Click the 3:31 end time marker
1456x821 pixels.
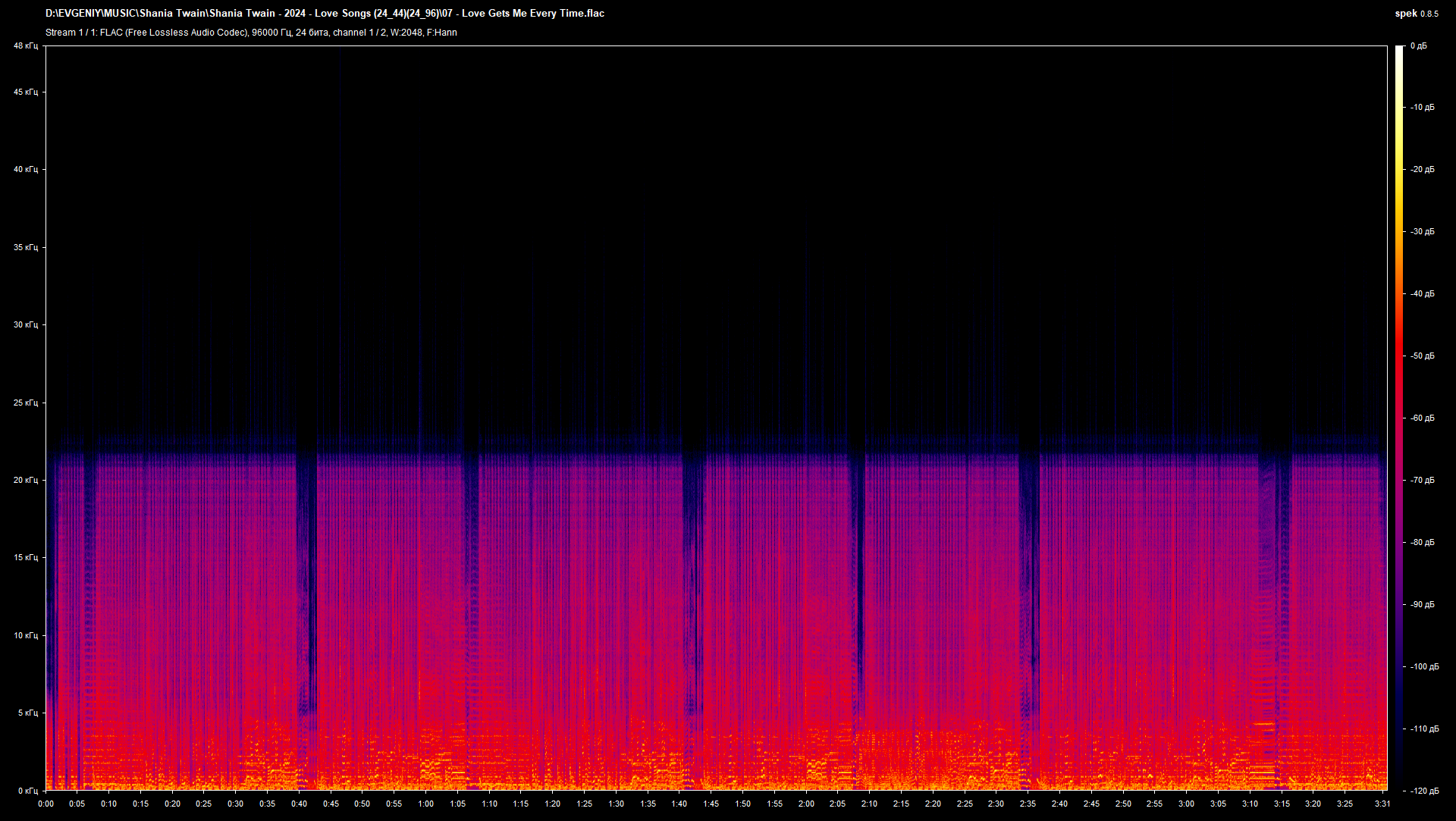coord(1382,804)
